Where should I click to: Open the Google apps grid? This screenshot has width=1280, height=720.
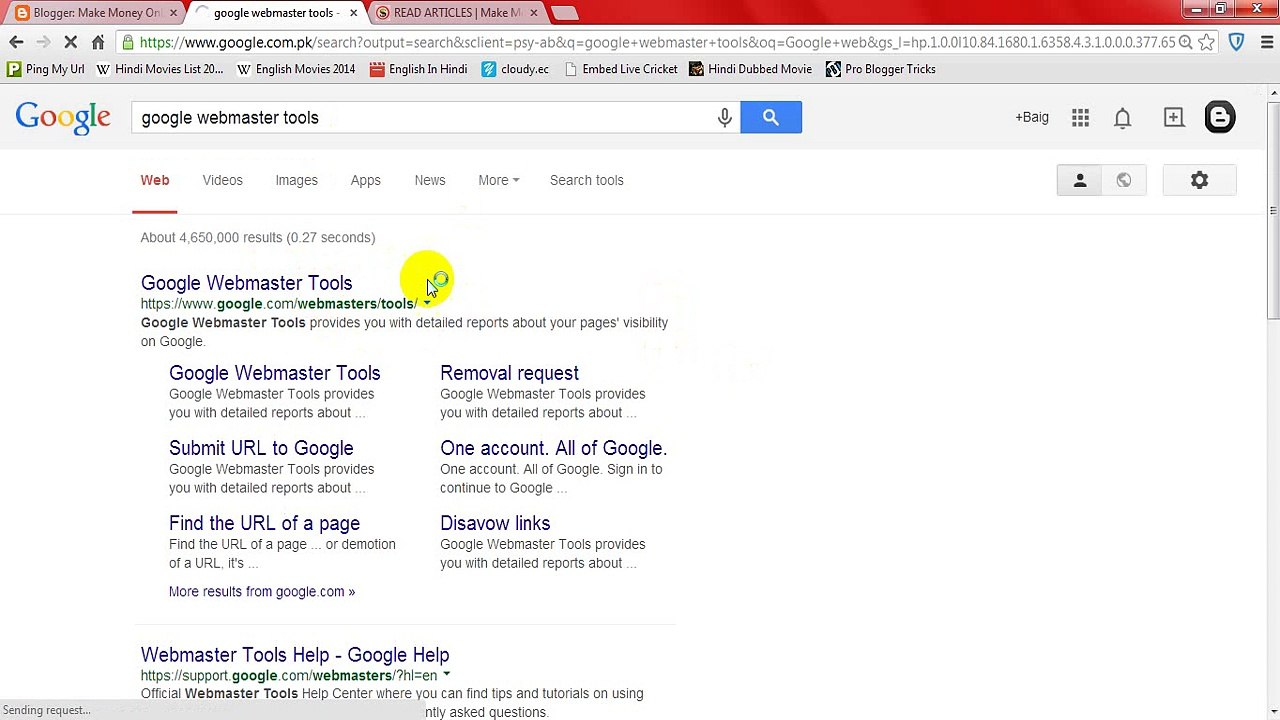tap(1080, 118)
